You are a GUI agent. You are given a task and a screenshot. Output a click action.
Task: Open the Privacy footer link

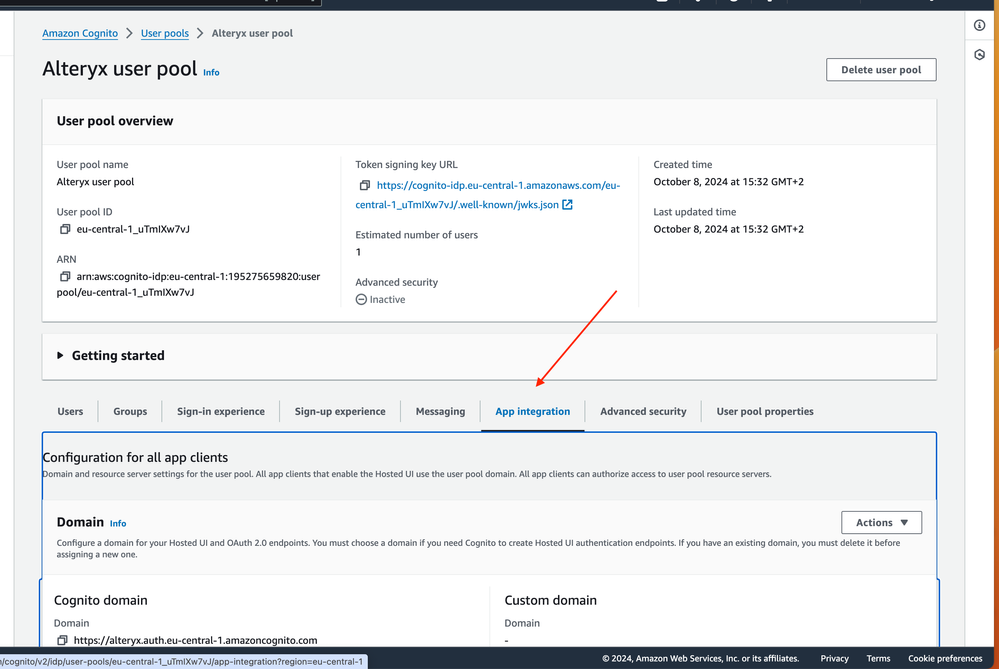tap(834, 658)
